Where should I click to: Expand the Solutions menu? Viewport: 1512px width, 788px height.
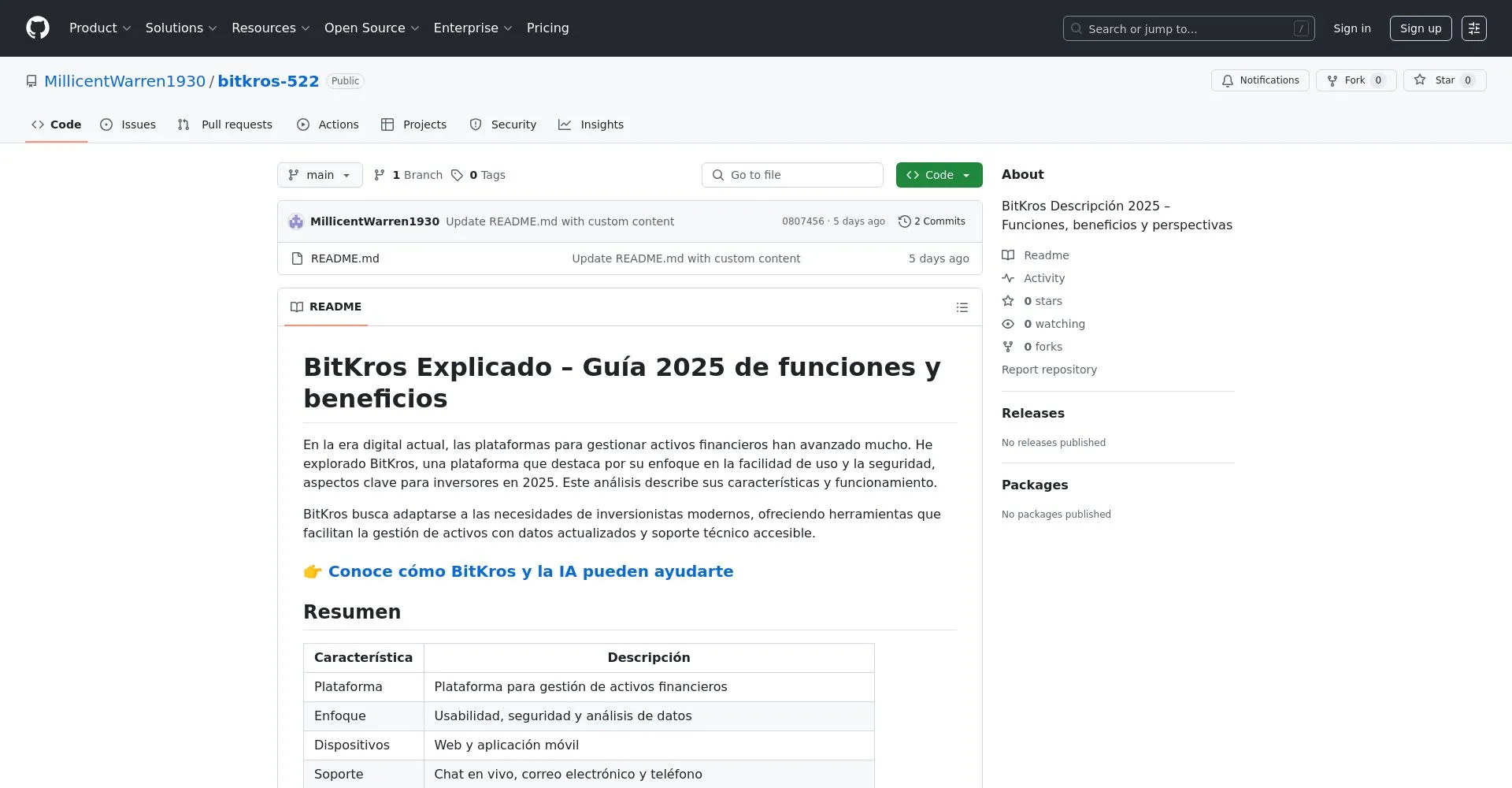[181, 28]
